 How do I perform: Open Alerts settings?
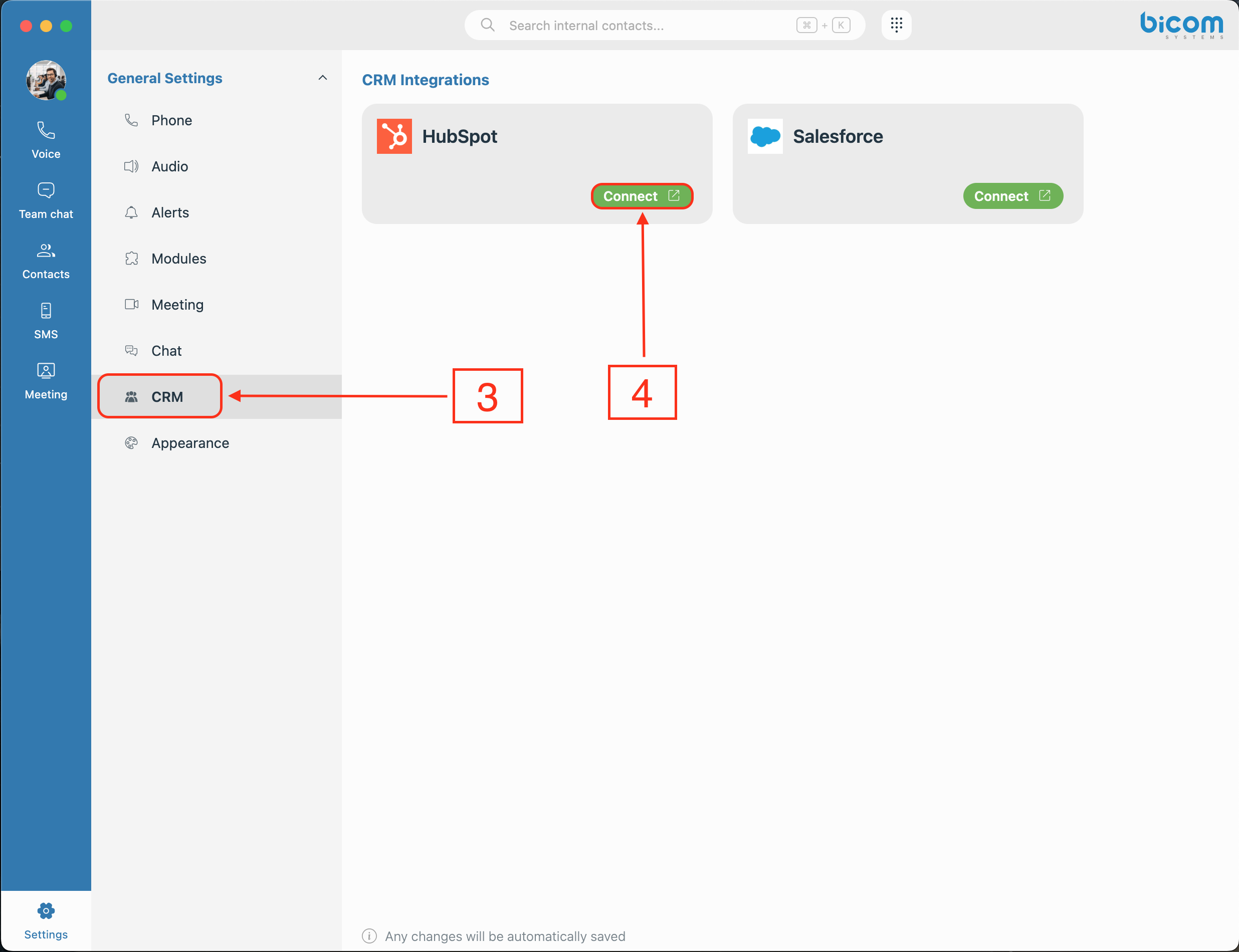[217, 212]
